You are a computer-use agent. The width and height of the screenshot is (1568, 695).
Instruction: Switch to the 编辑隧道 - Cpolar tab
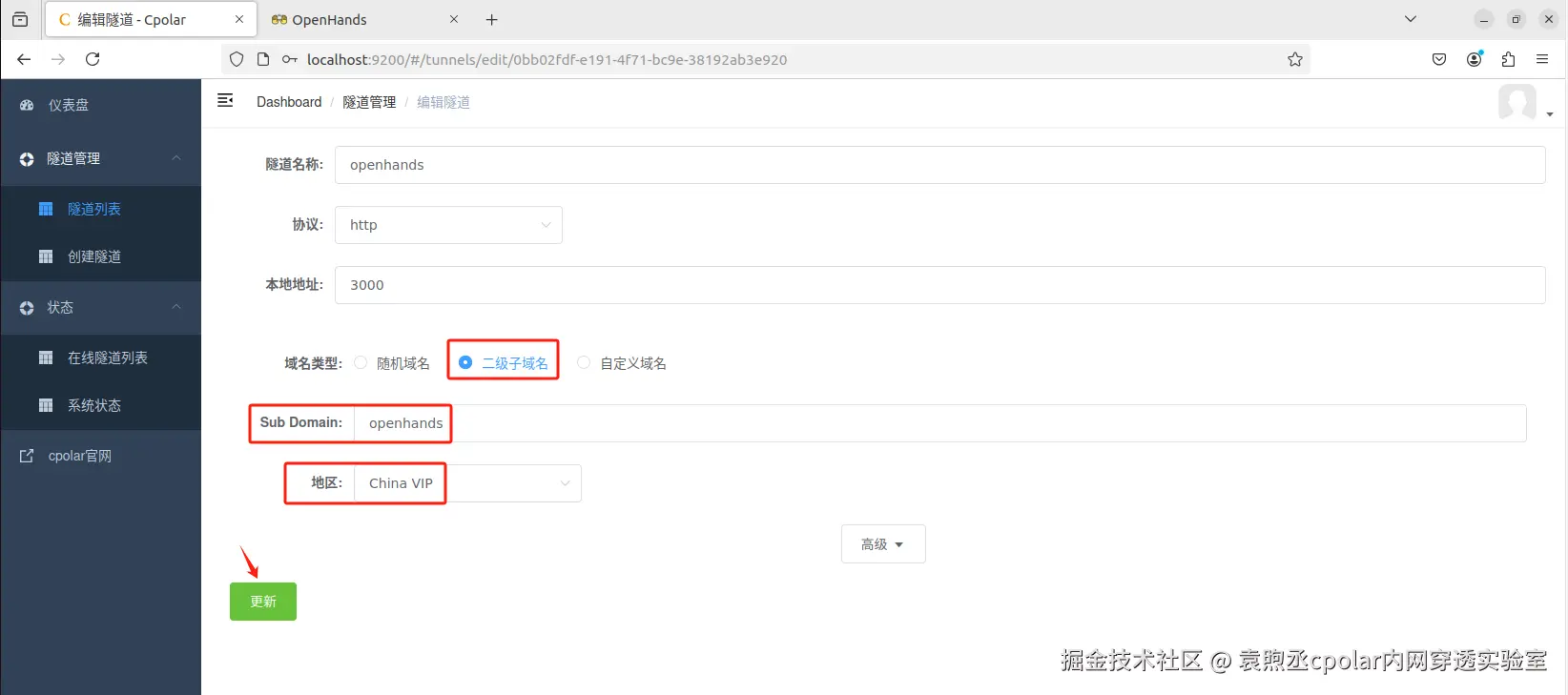pos(151,19)
